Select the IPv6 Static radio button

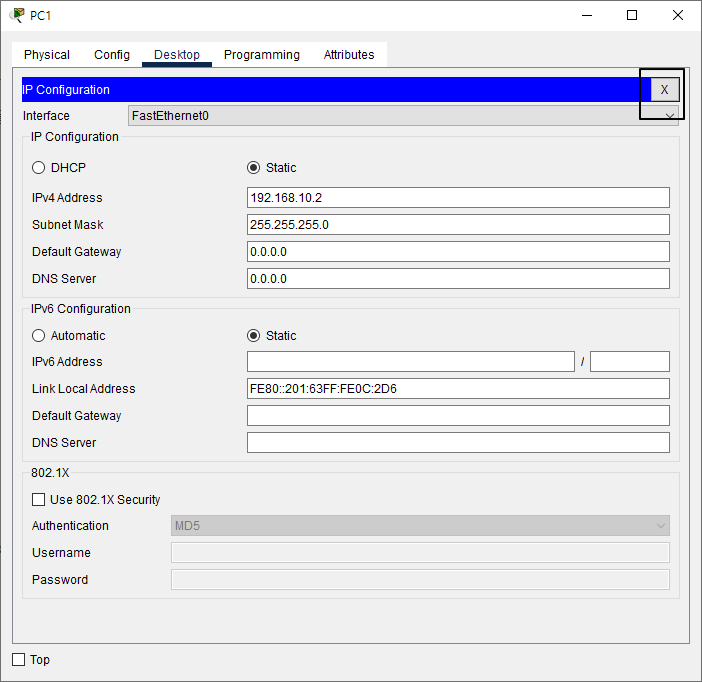coord(253,335)
